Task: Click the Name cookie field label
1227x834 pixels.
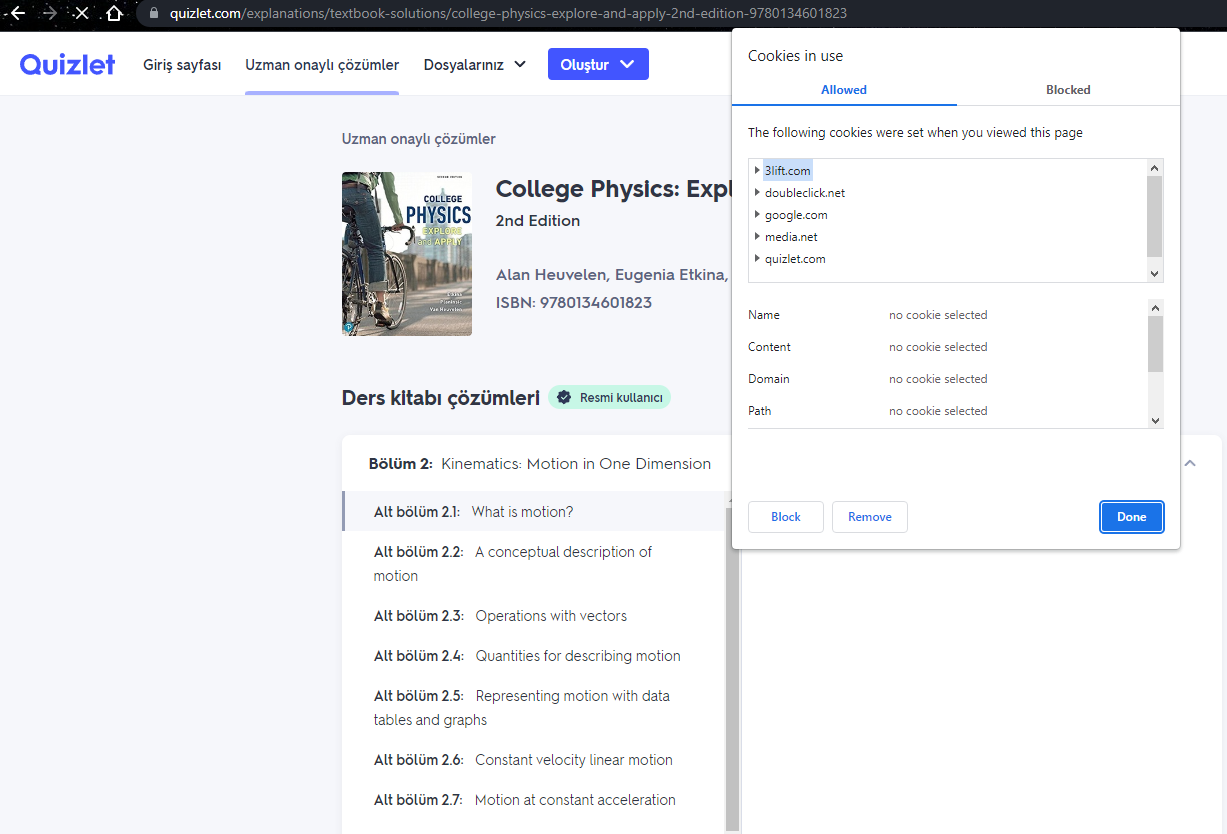Action: 764,315
